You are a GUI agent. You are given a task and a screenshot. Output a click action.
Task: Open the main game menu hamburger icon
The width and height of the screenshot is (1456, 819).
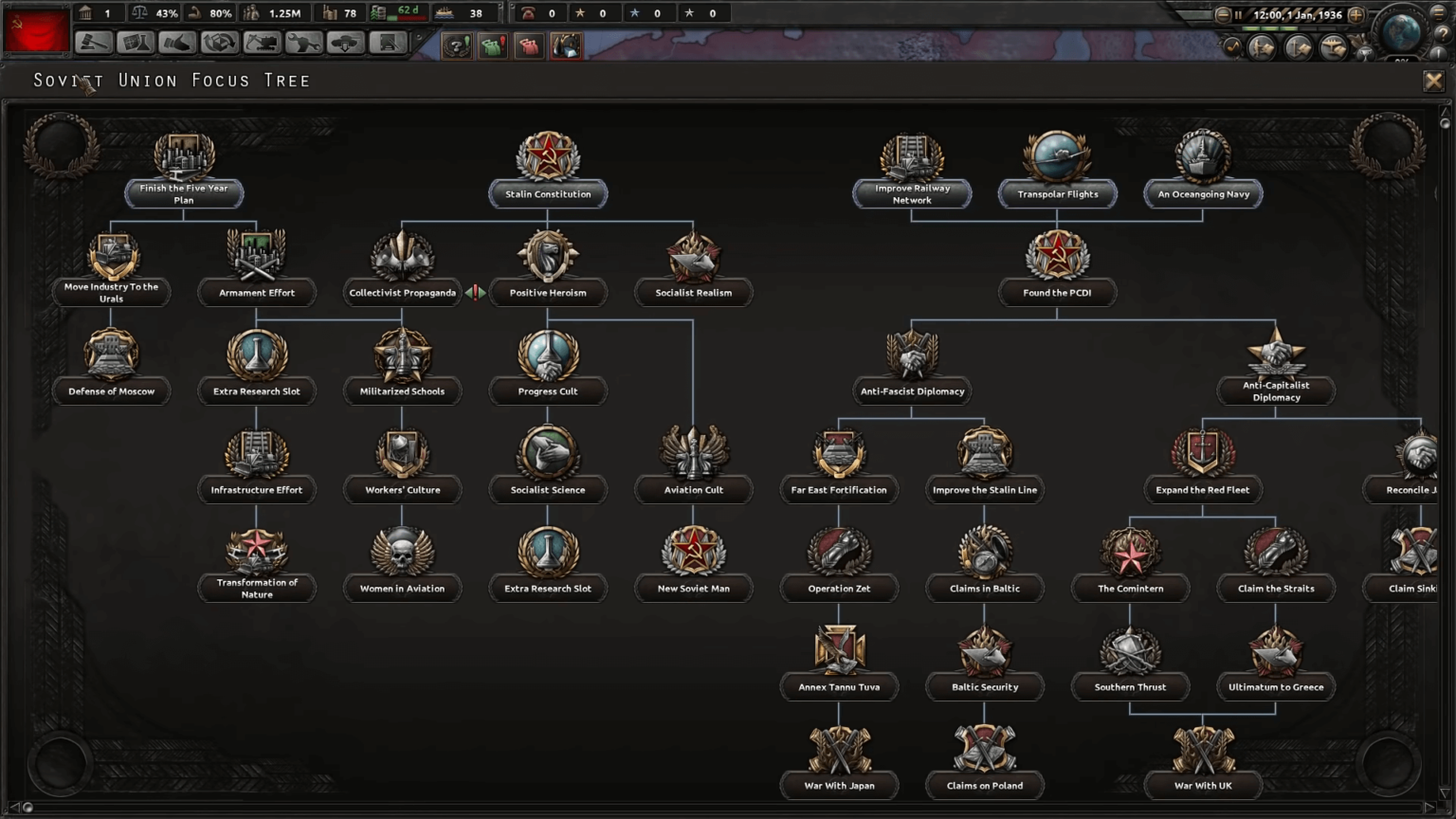[x=1438, y=13]
